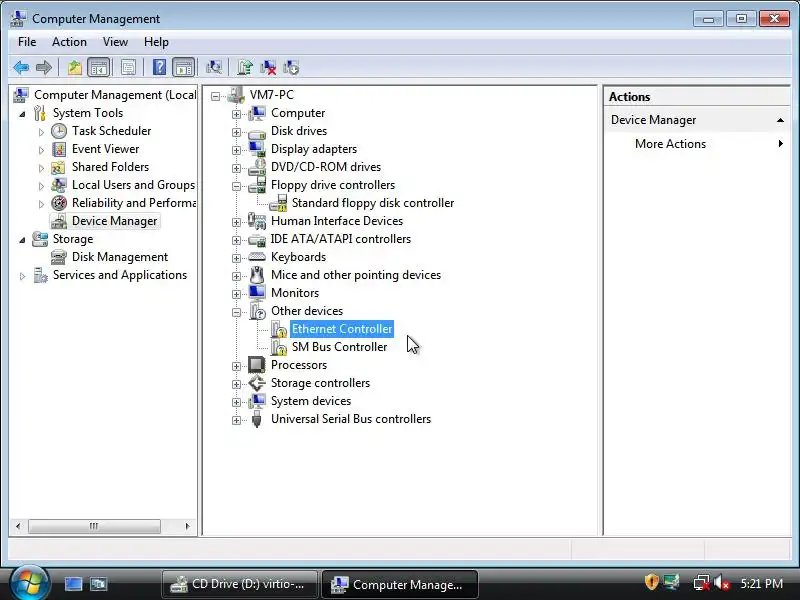The height and width of the screenshot is (600, 800).
Task: Click Scan for hardware changes icon
Action: coord(214,67)
